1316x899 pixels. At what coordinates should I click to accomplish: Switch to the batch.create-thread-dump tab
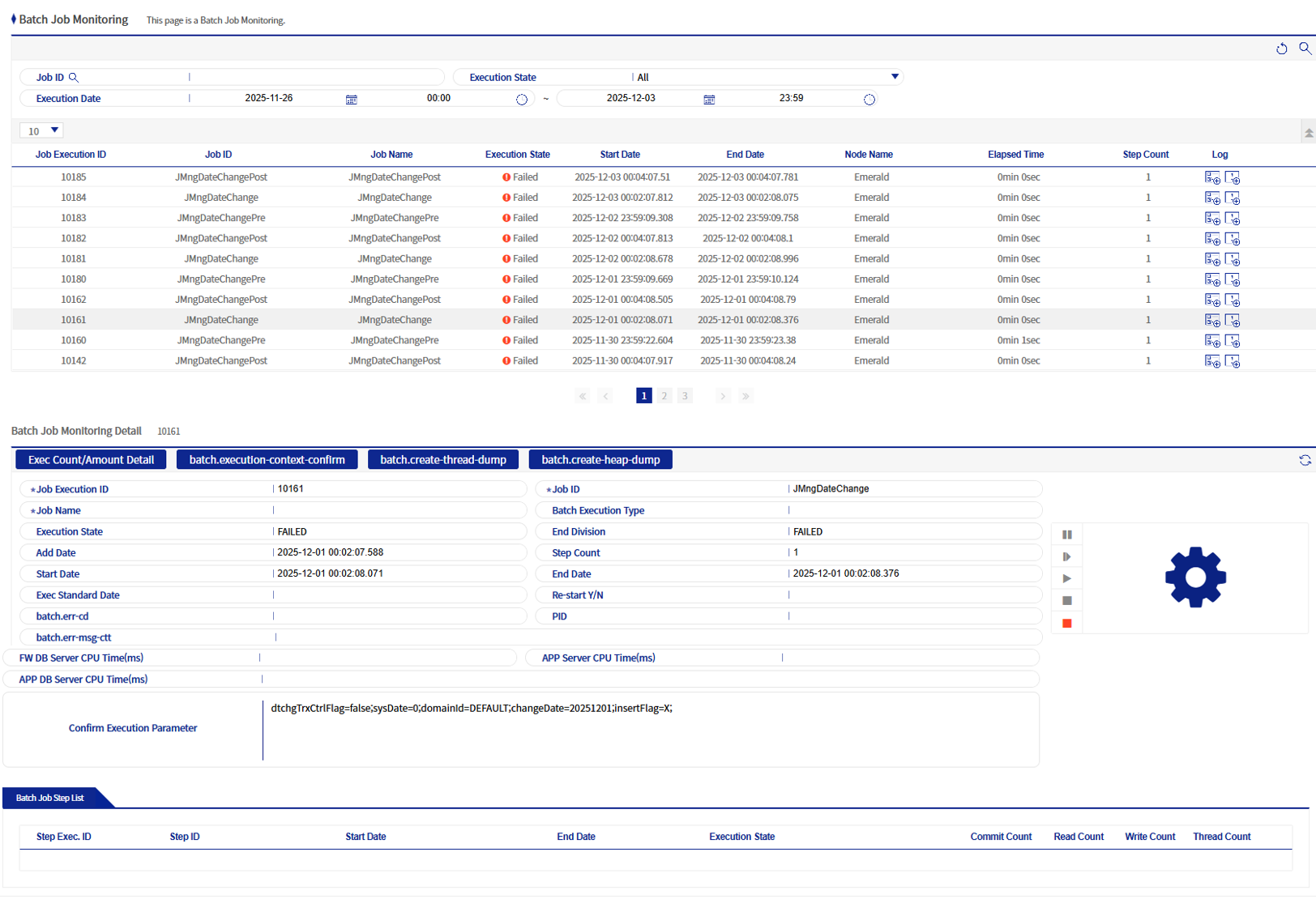pos(443,459)
